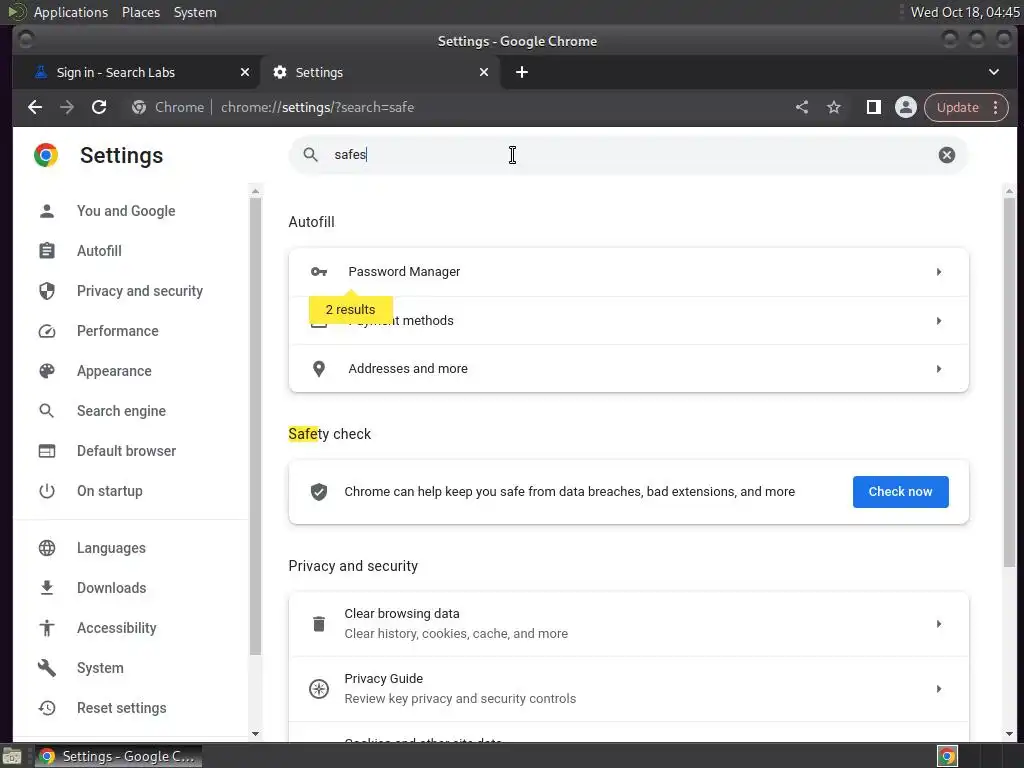
Task: Open Autofill in the sidebar
Action: click(x=99, y=251)
